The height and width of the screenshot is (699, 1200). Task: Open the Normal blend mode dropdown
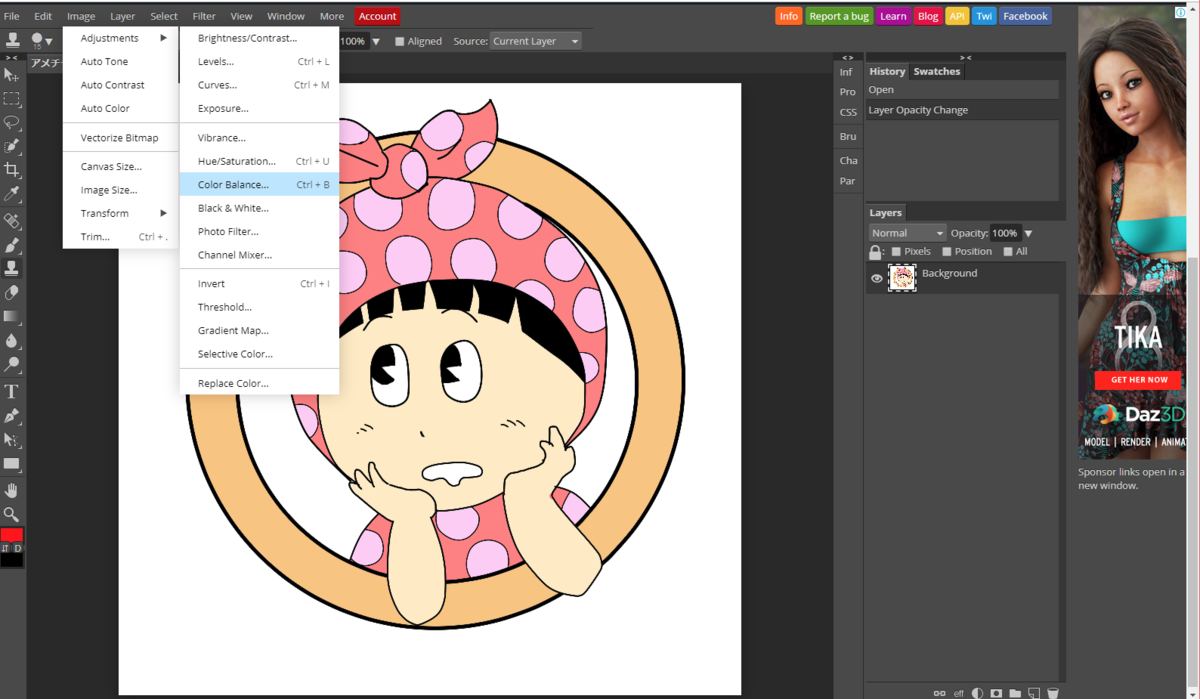click(907, 233)
